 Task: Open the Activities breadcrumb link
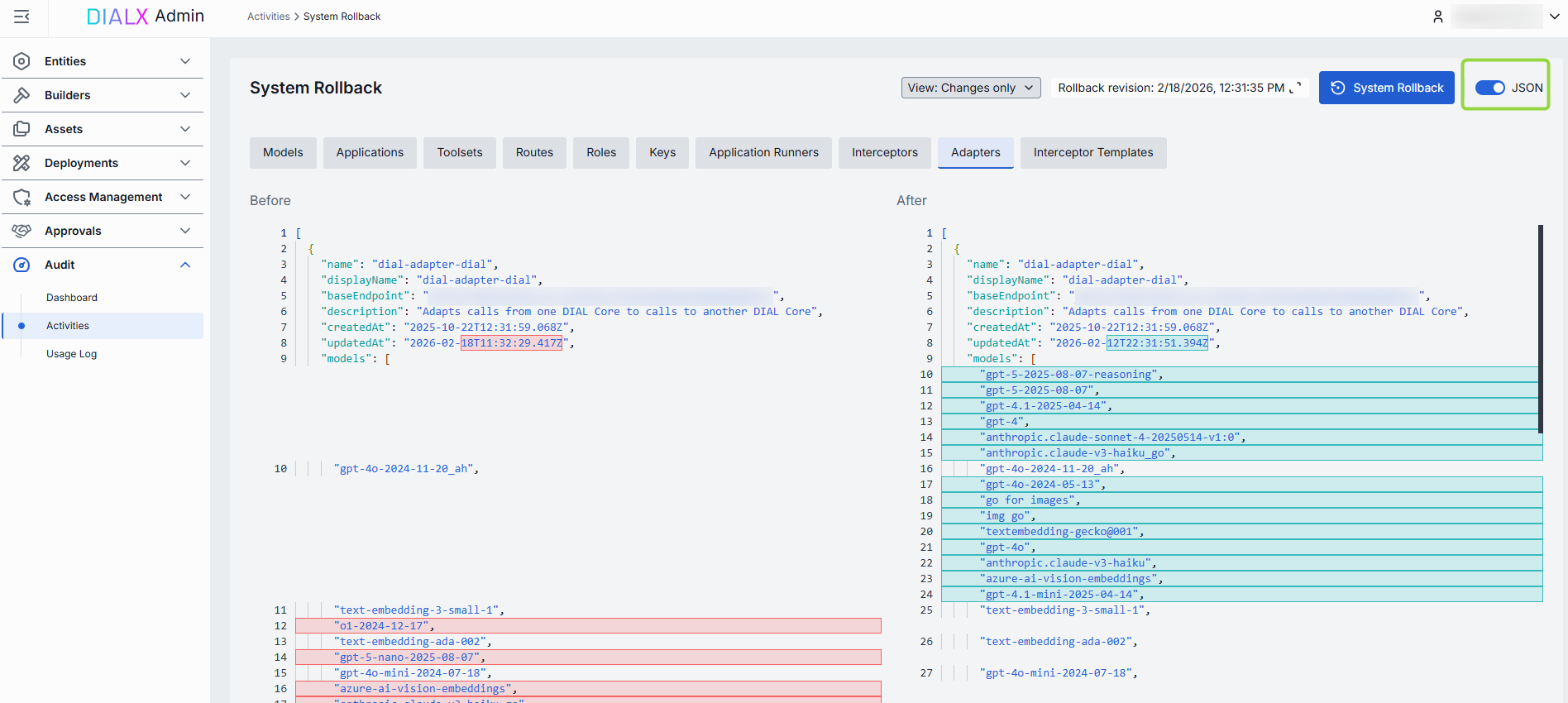point(268,17)
